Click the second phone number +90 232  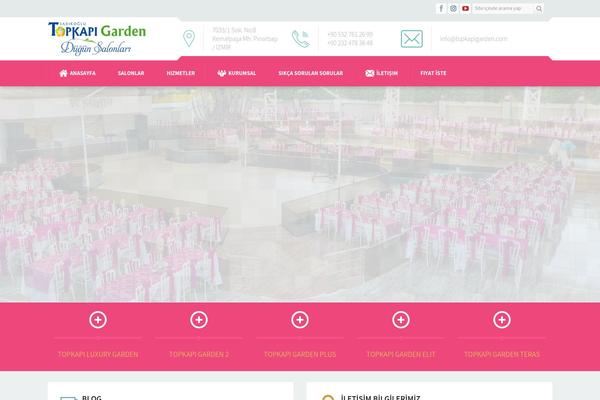pyautogui.click(x=350, y=43)
